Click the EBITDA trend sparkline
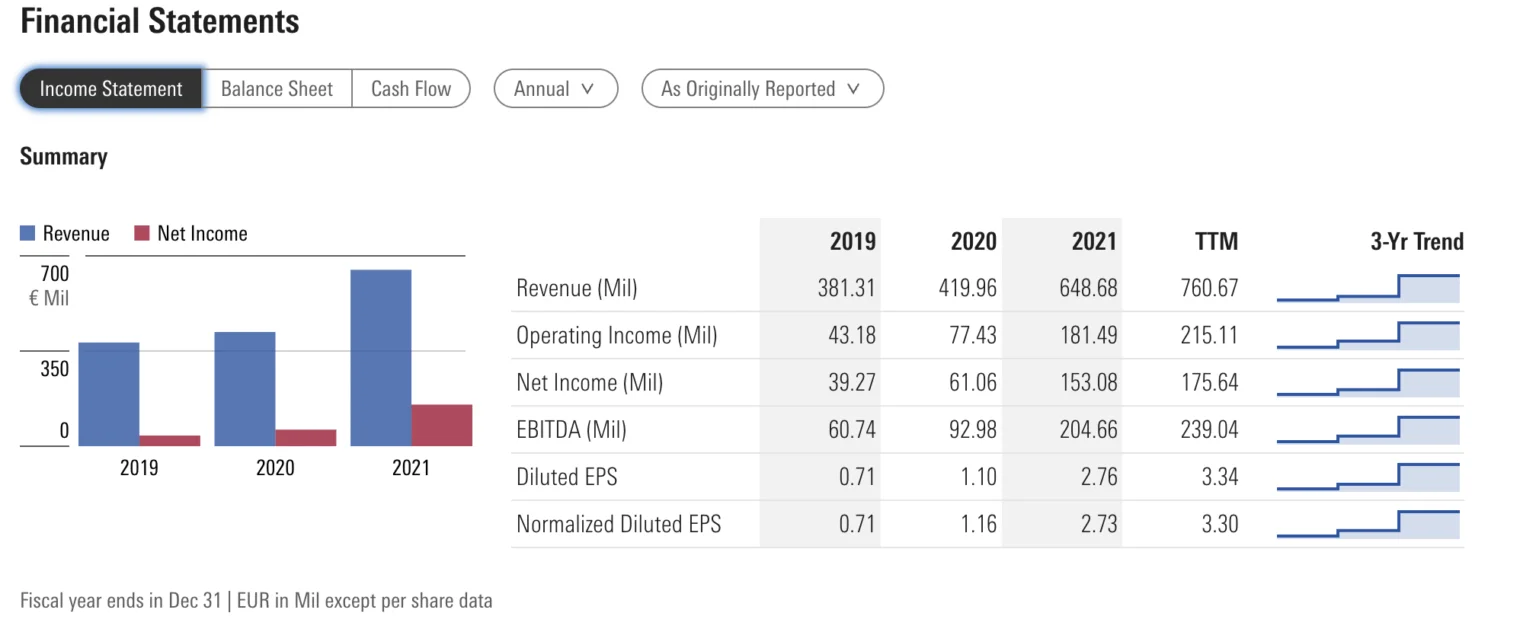The image size is (1536, 632). (1367, 429)
